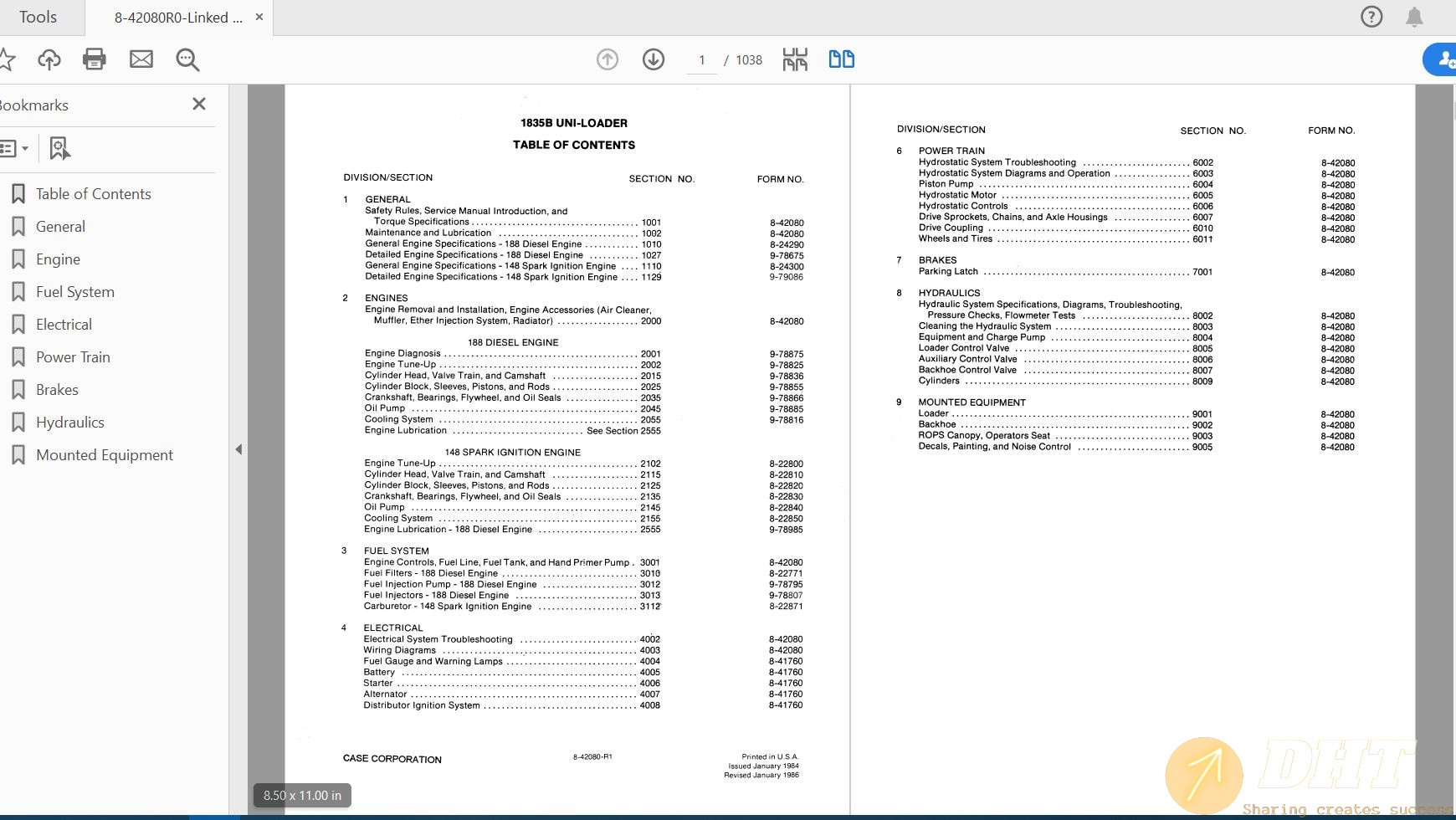
Task: Click the find current bookmark icon
Action: pos(59,148)
